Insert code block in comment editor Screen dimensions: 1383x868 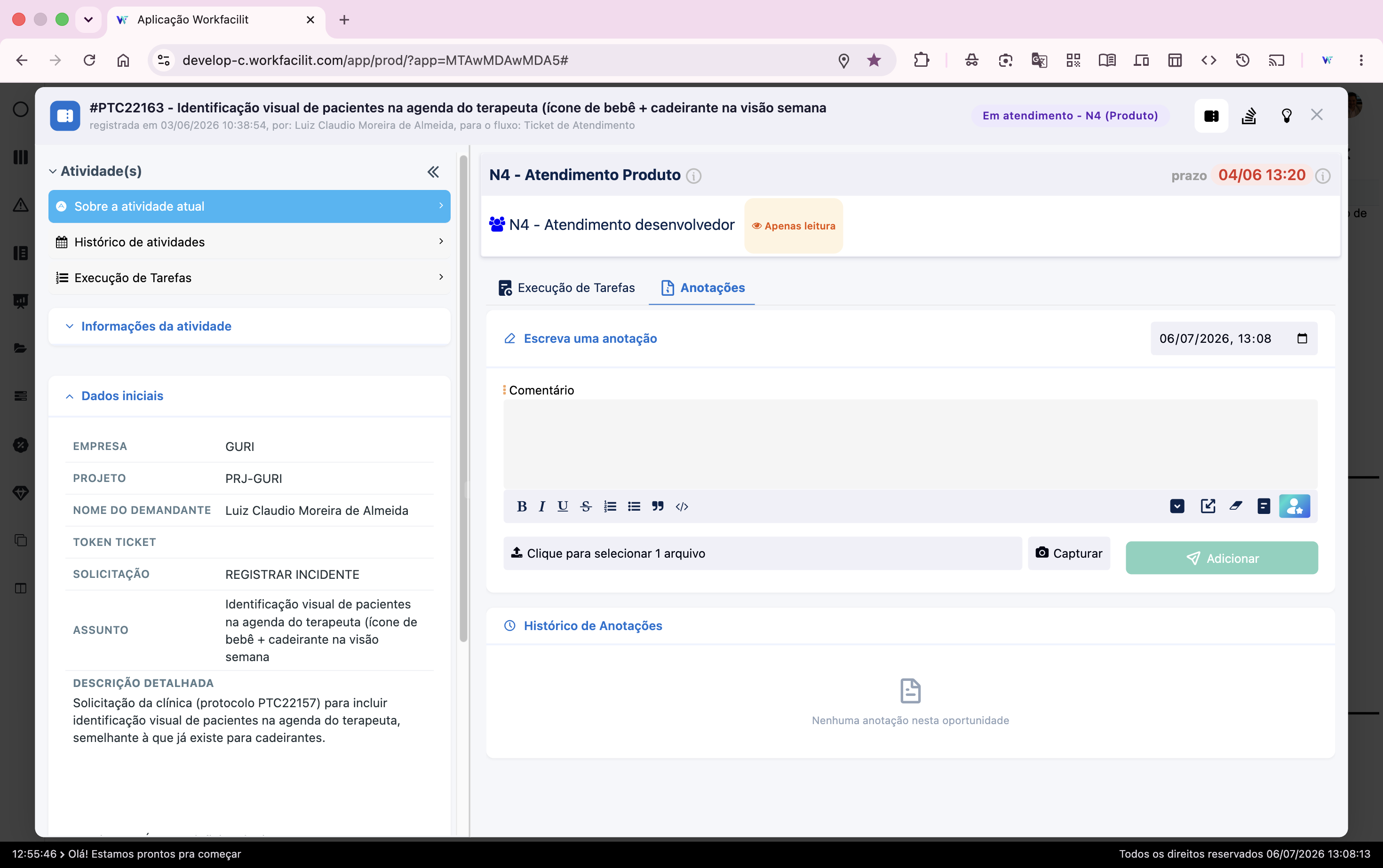point(682,506)
